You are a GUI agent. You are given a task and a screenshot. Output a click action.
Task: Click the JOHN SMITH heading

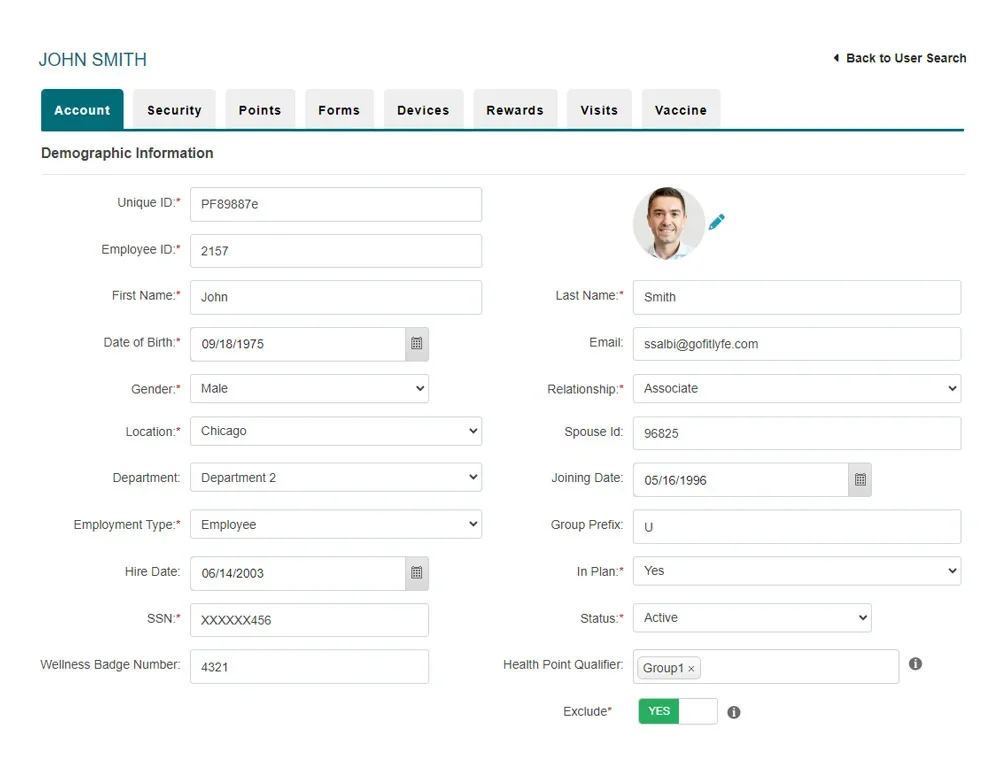[92, 59]
